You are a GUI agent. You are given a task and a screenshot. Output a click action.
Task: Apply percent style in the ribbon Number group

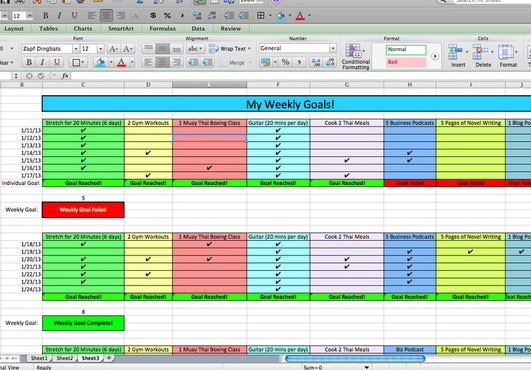(285, 62)
